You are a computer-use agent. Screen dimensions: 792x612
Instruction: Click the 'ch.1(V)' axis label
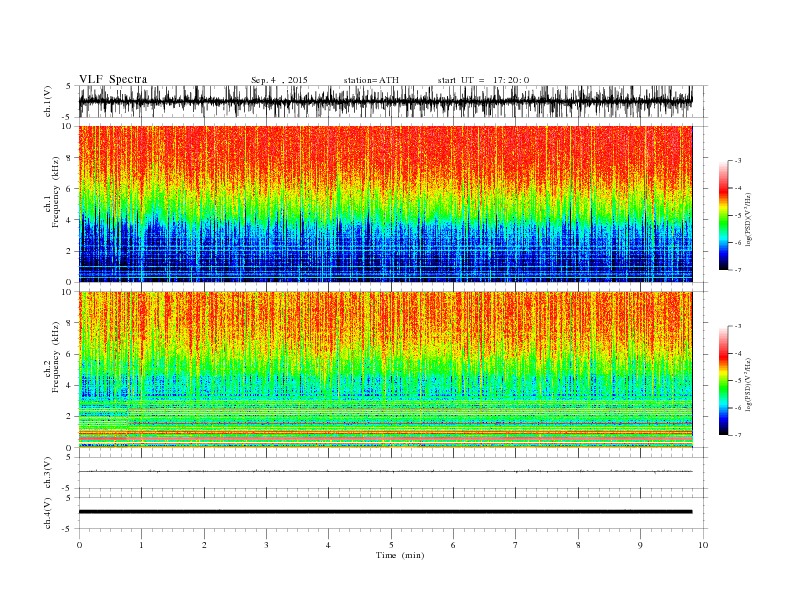(x=48, y=101)
